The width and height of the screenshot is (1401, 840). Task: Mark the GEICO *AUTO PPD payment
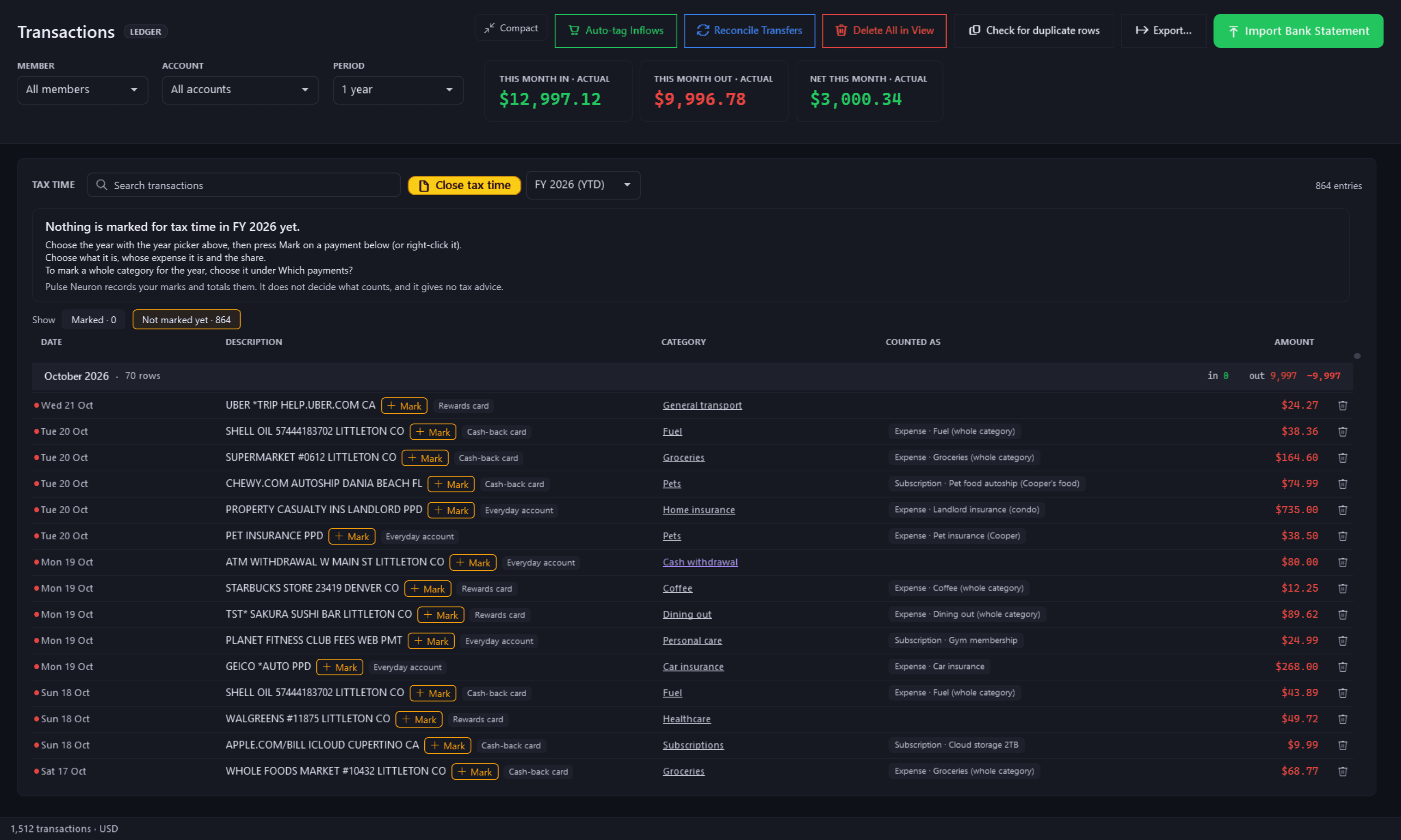click(339, 667)
